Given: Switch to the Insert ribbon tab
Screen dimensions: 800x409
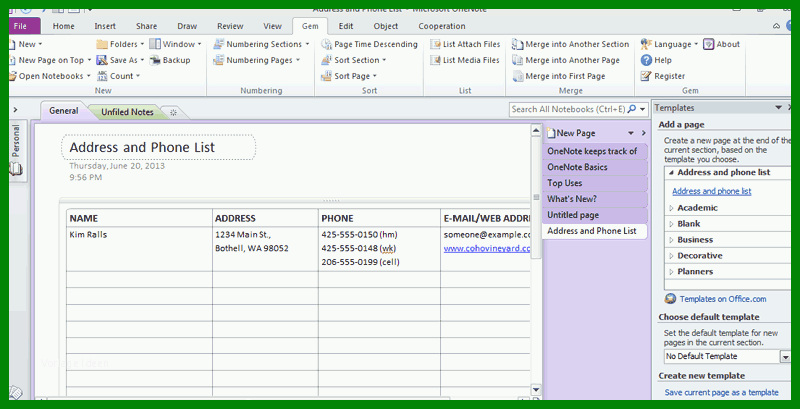Looking at the screenshot, I should click(x=105, y=26).
